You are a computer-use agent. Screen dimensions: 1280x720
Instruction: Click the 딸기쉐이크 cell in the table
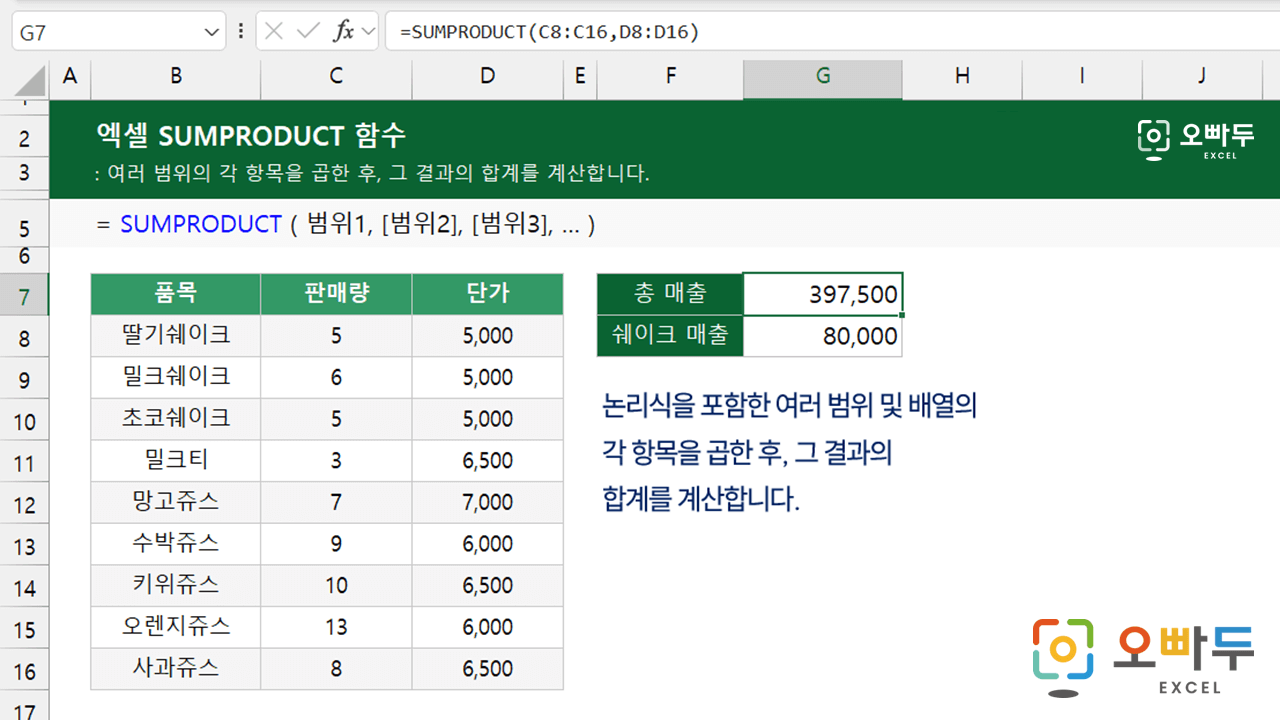click(x=175, y=336)
